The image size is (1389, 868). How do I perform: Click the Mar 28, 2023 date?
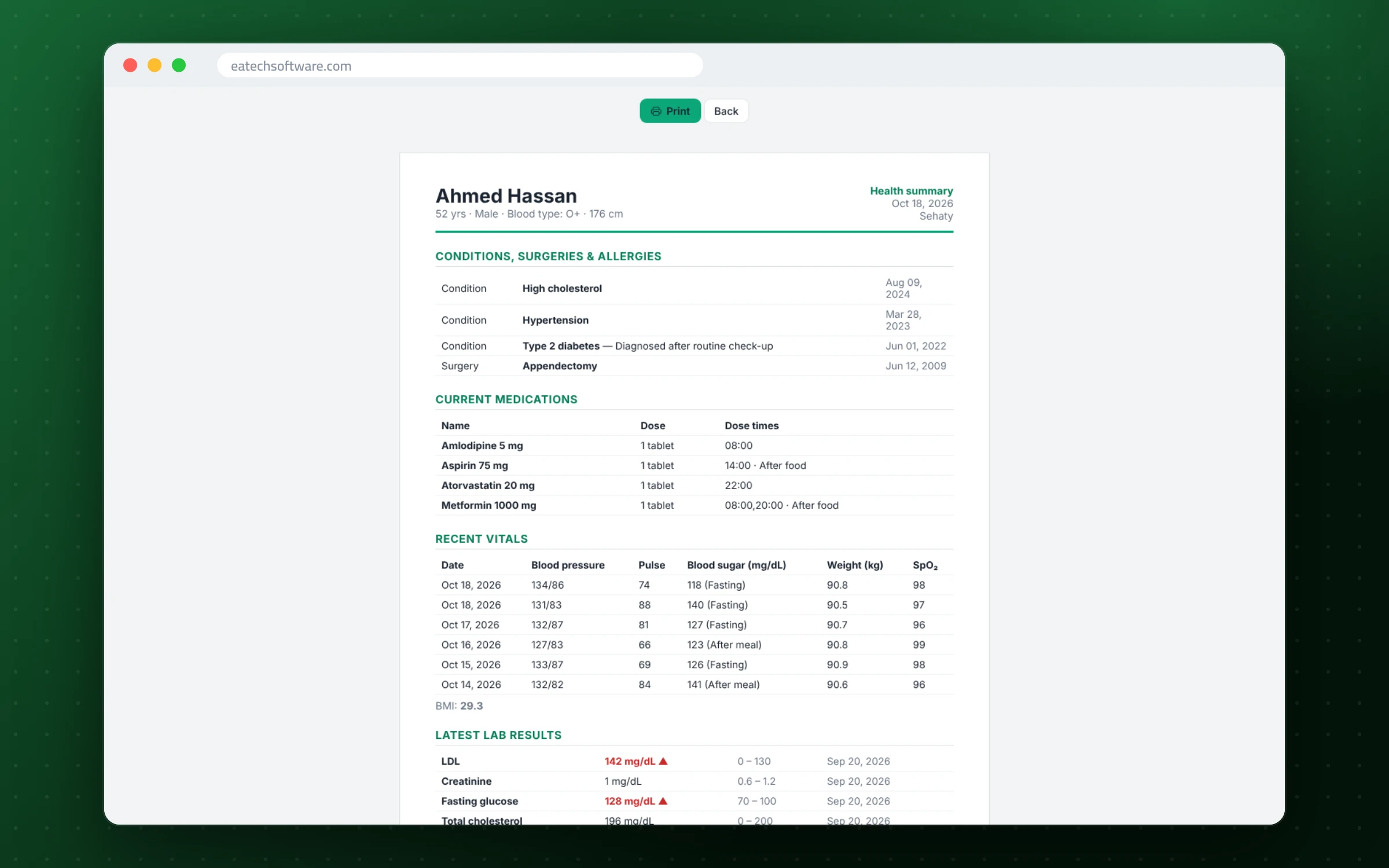click(x=903, y=321)
